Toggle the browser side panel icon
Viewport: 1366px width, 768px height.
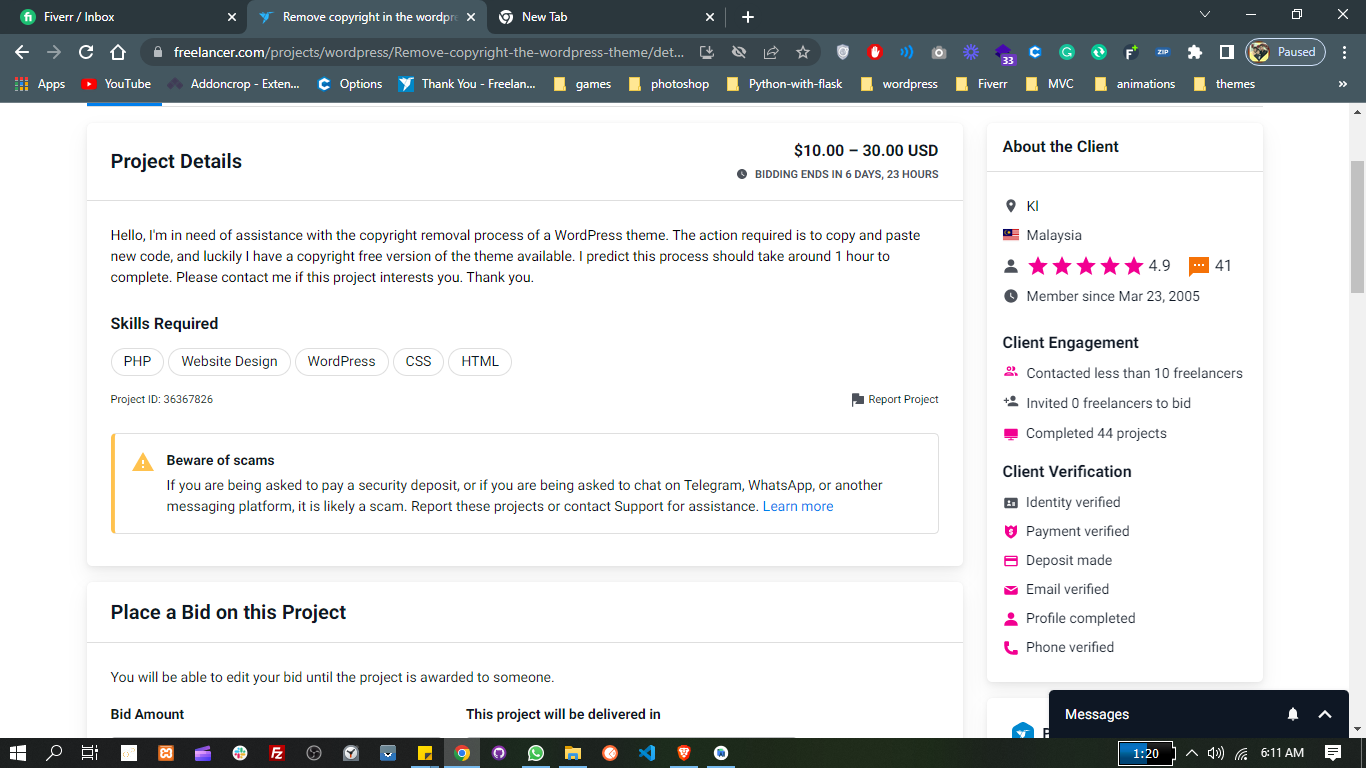click(1226, 52)
